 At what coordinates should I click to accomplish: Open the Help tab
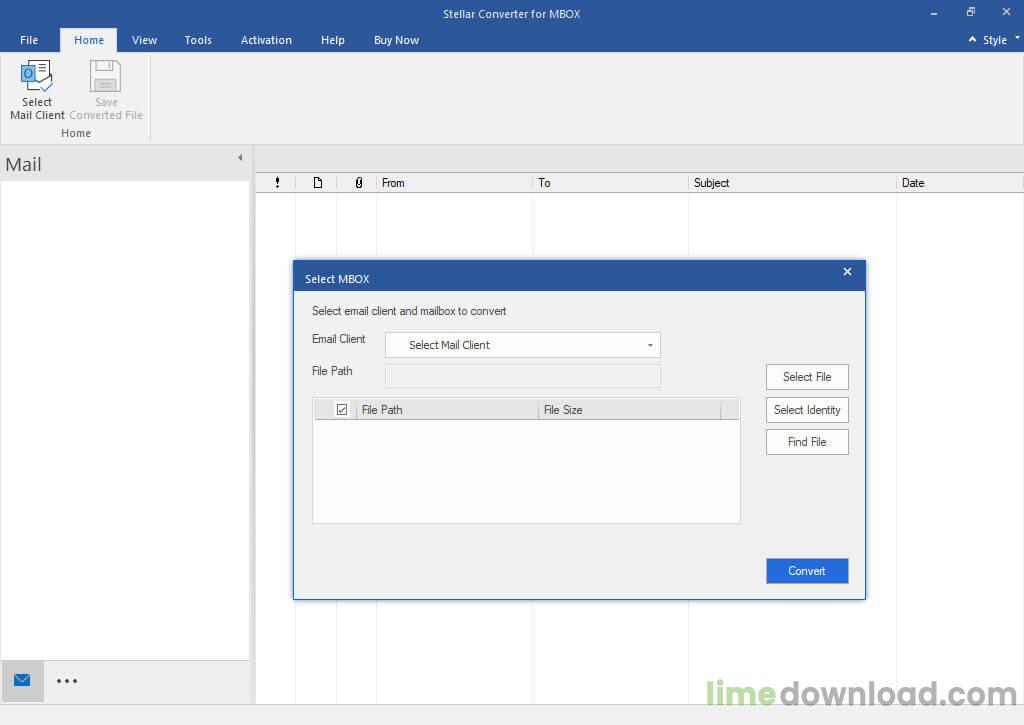[x=332, y=40]
